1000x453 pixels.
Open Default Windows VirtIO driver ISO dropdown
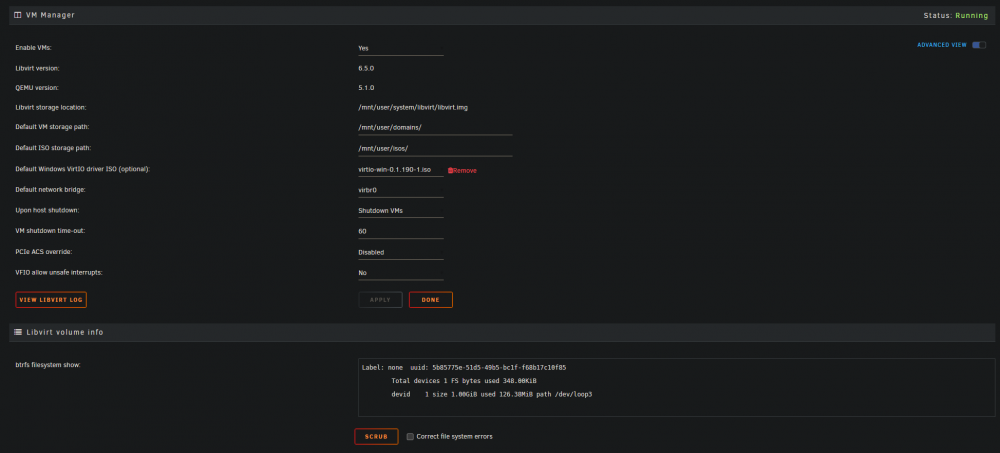tap(401, 170)
